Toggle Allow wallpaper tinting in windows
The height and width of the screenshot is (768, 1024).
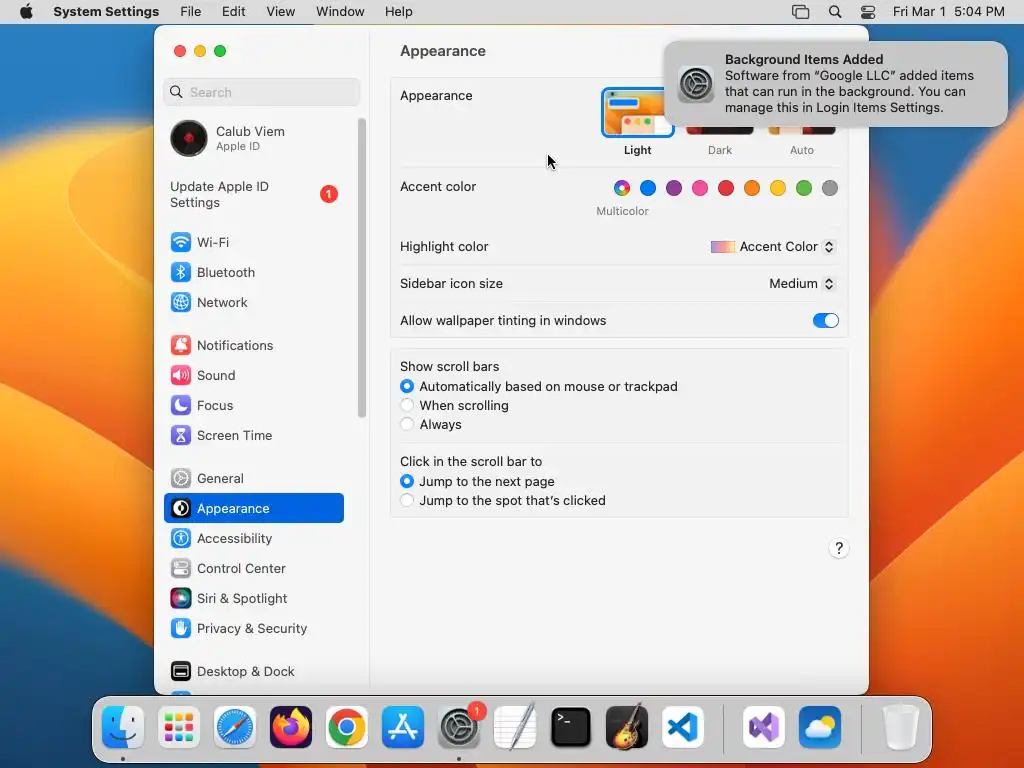tap(825, 321)
